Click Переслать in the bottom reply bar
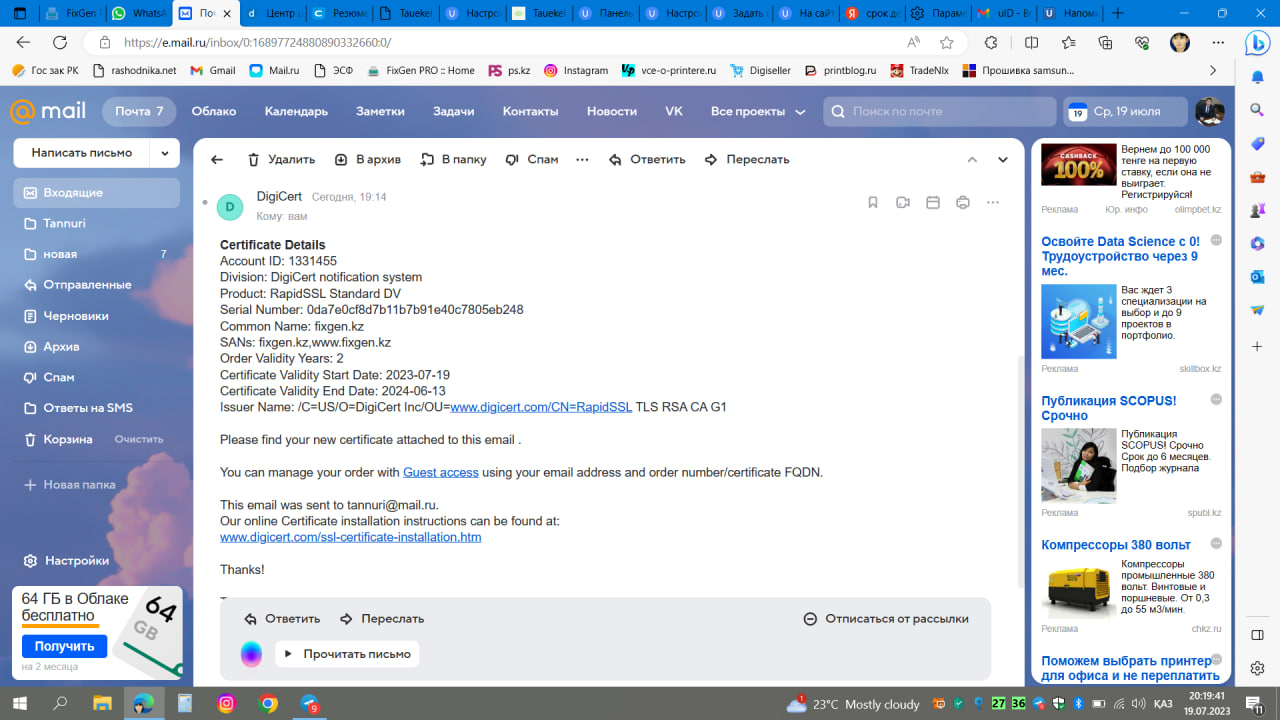Screen dimensions: 1280x720 pyautogui.click(x=382, y=619)
